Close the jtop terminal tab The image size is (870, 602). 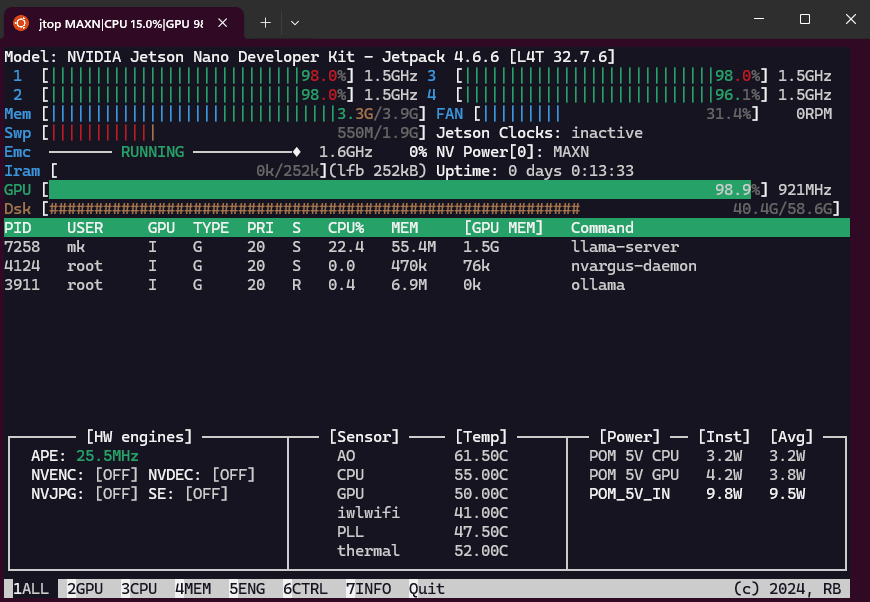pos(222,23)
